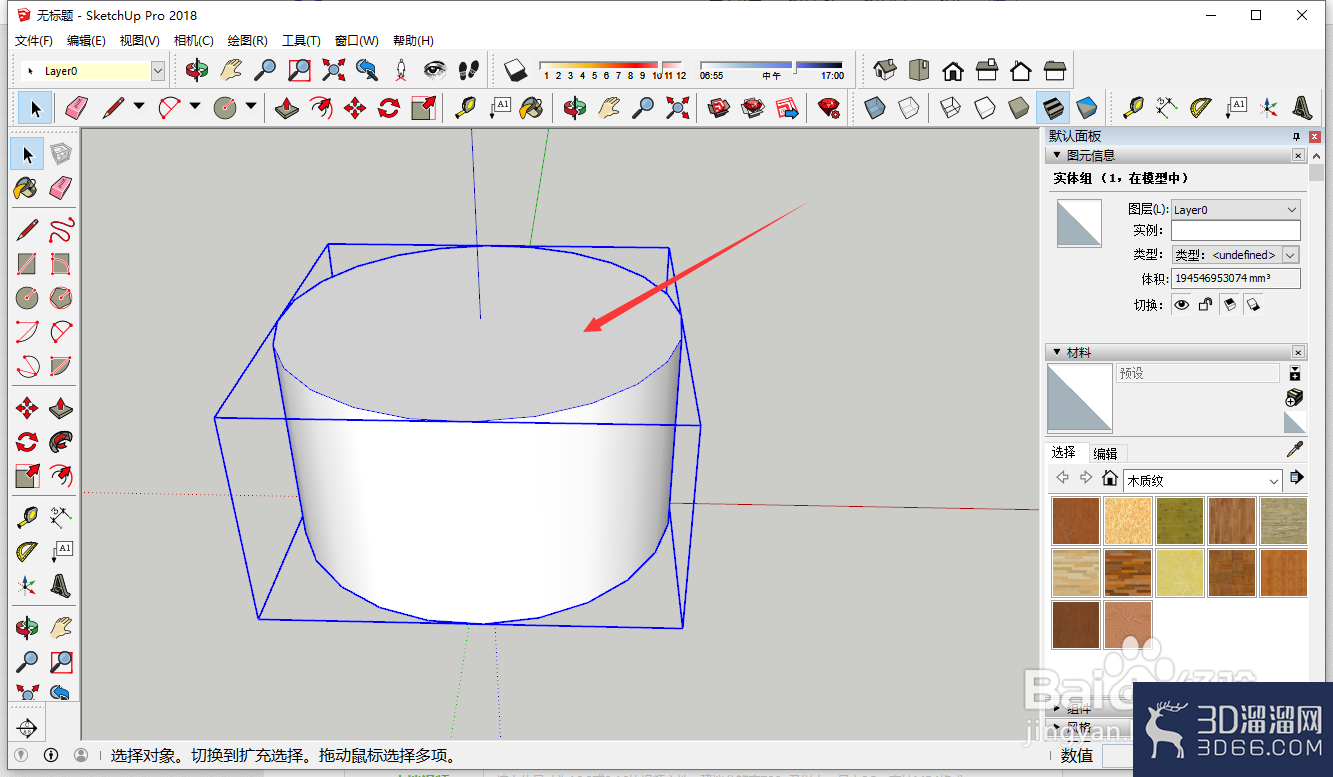Open the 绘图(R) menu
Viewport: 1333px width, 777px height.
coord(247,41)
